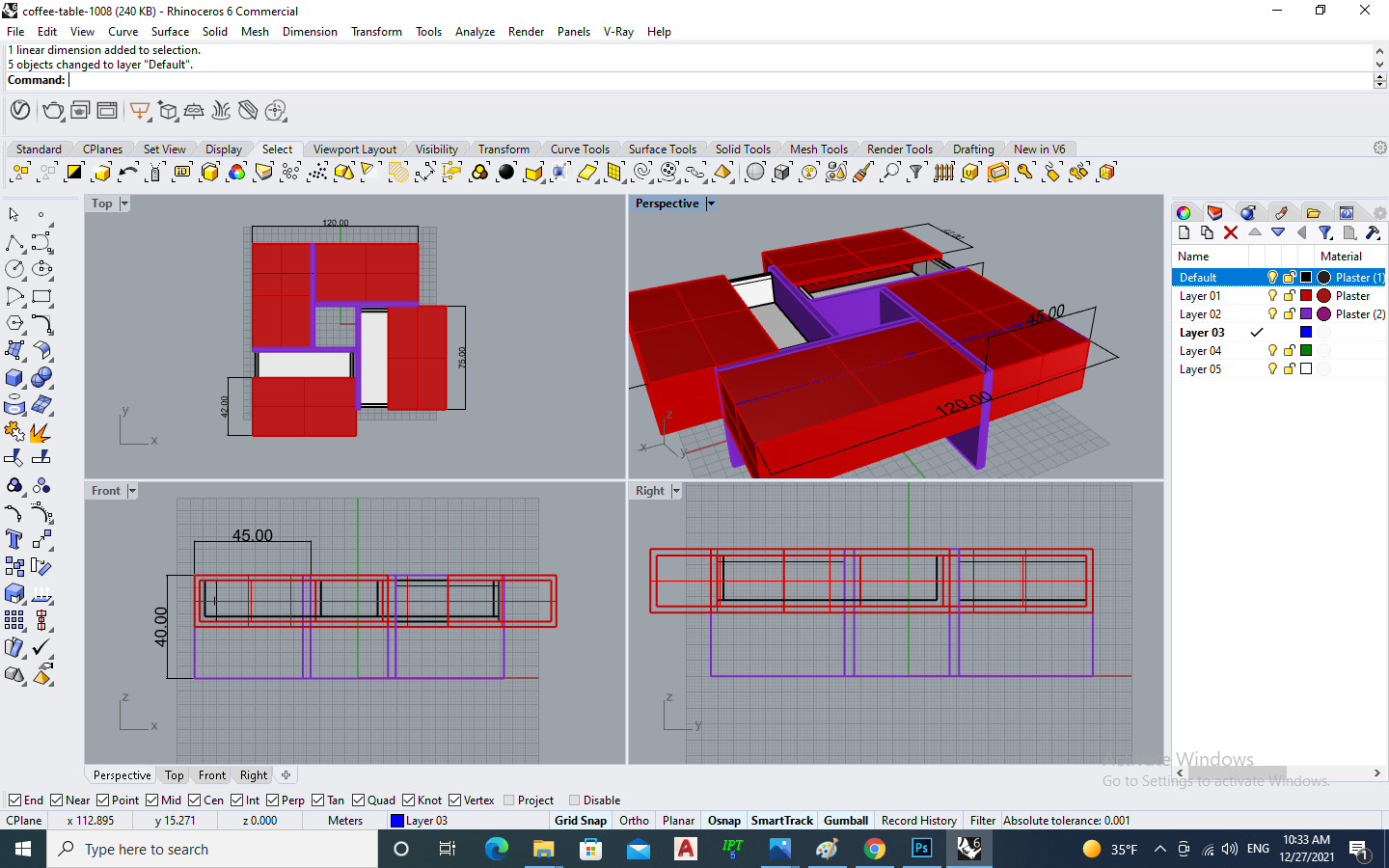Open the layer tools hammer icon

pyautogui.click(x=1373, y=232)
